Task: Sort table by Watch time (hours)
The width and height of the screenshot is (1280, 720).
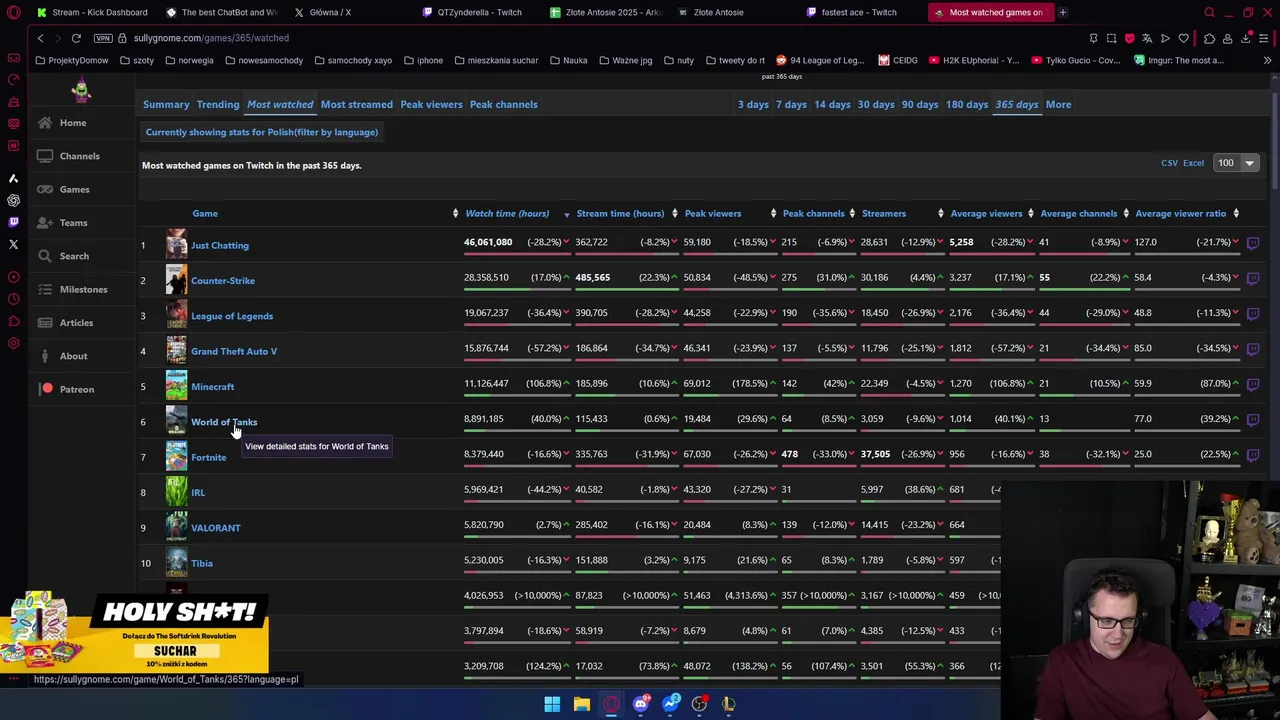Action: coord(507,213)
